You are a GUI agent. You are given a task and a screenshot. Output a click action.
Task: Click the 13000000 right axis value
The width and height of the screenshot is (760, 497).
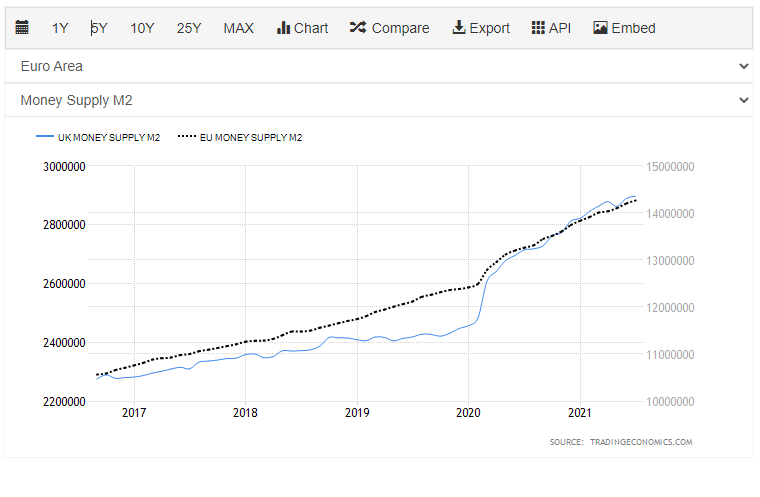pyautogui.click(x=670, y=261)
